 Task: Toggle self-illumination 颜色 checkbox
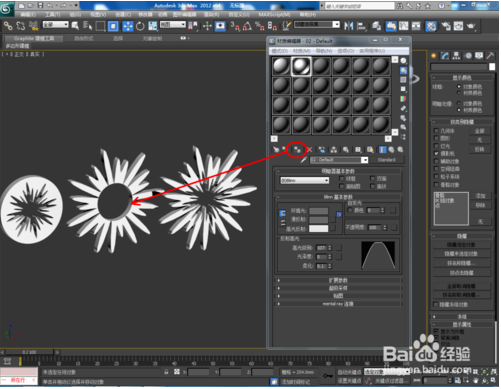pyautogui.click(x=350, y=210)
